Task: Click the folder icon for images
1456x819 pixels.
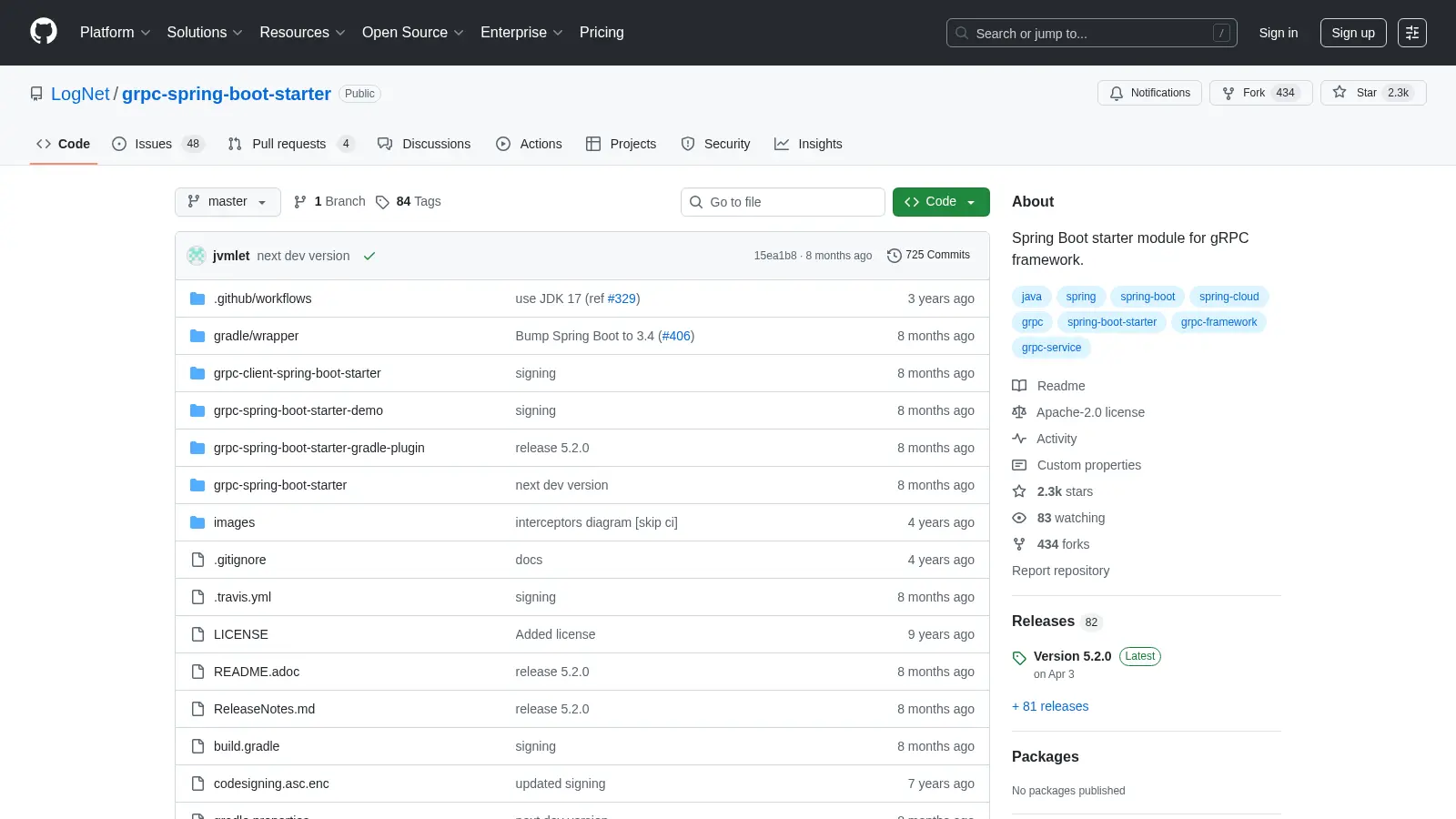Action: (197, 522)
